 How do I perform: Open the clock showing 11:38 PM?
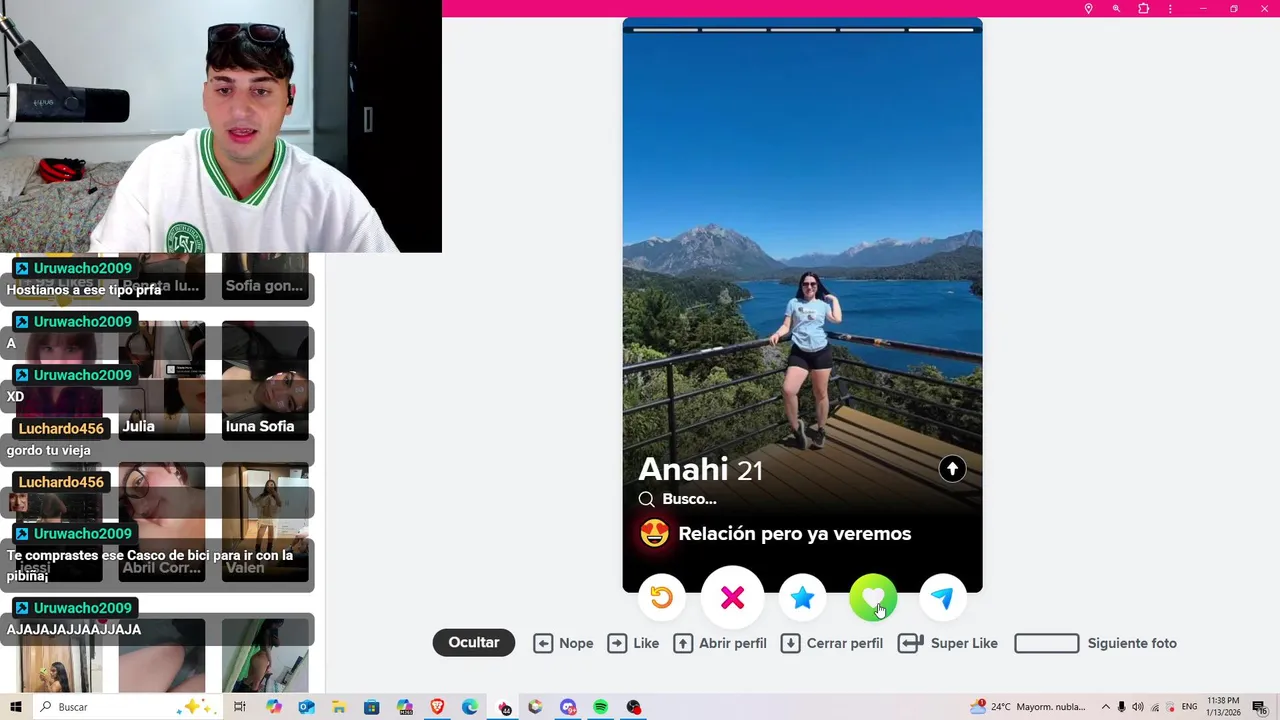coord(1223,706)
